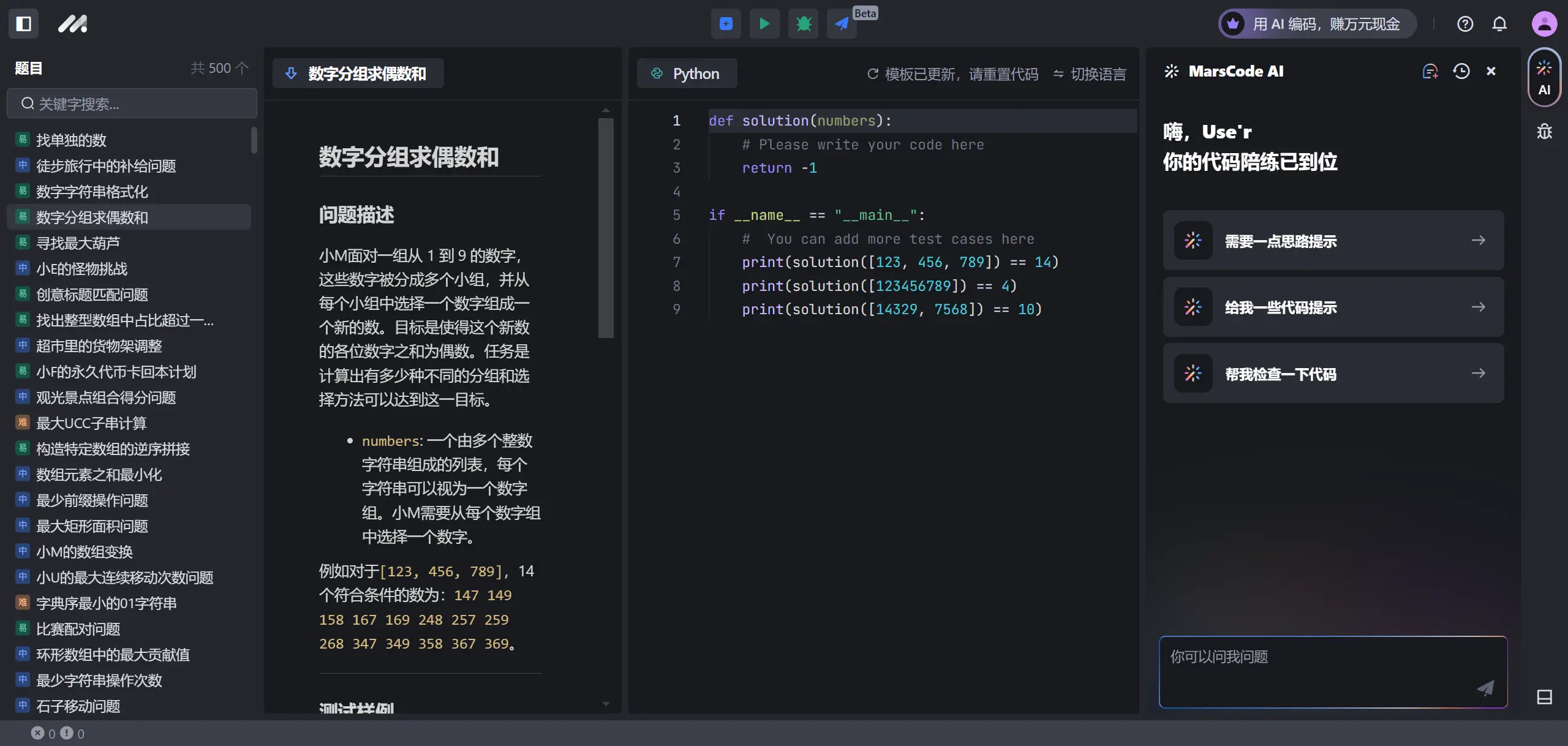Run the code with green play button
Viewport: 1568px width, 746px height.
point(764,24)
